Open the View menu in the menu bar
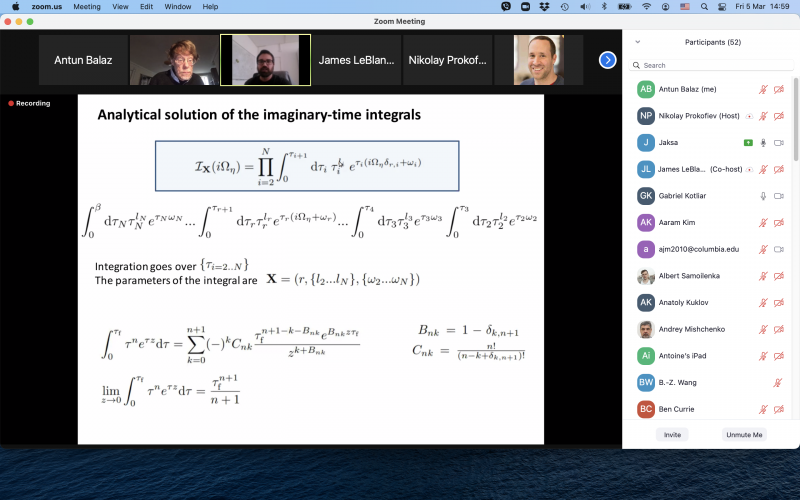Image resolution: width=800 pixels, height=500 pixels. pos(119,6)
